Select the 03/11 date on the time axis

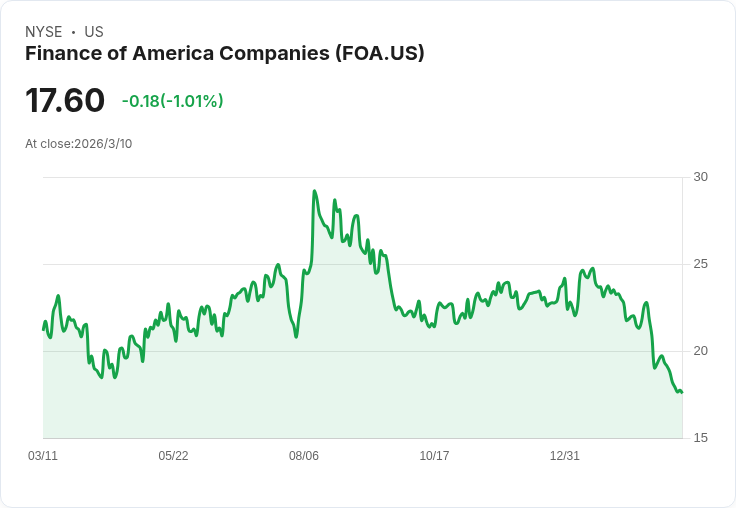pos(43,456)
